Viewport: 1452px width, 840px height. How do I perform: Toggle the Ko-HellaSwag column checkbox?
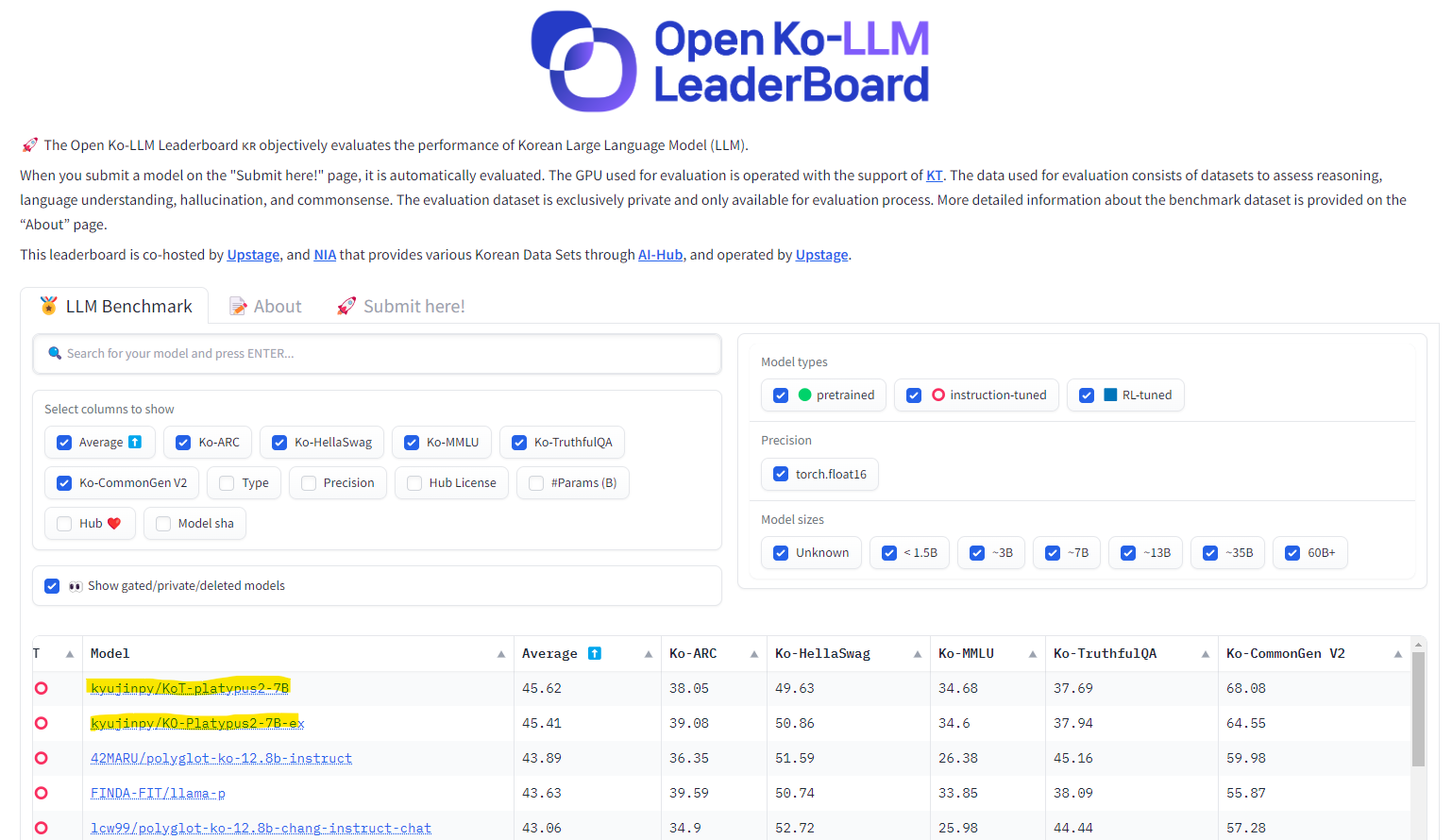(279, 443)
